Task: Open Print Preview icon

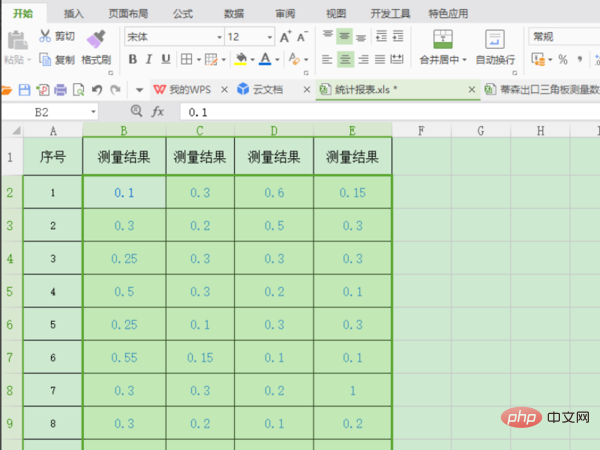Action: (78, 90)
